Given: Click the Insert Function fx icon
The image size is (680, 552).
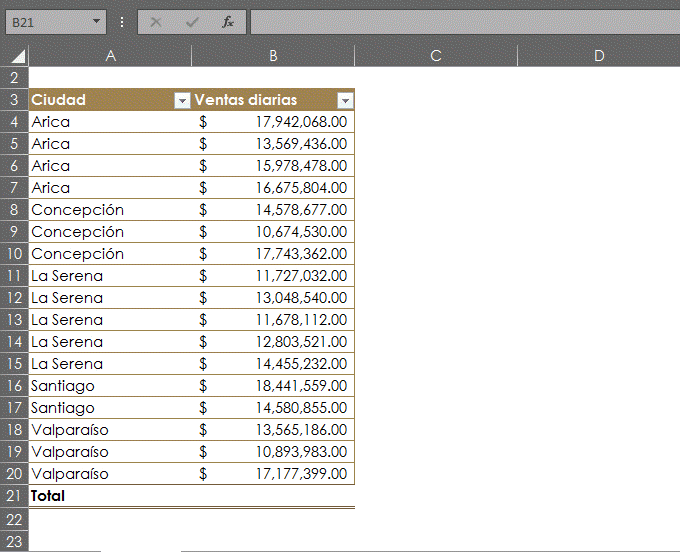Looking at the screenshot, I should [x=228, y=22].
